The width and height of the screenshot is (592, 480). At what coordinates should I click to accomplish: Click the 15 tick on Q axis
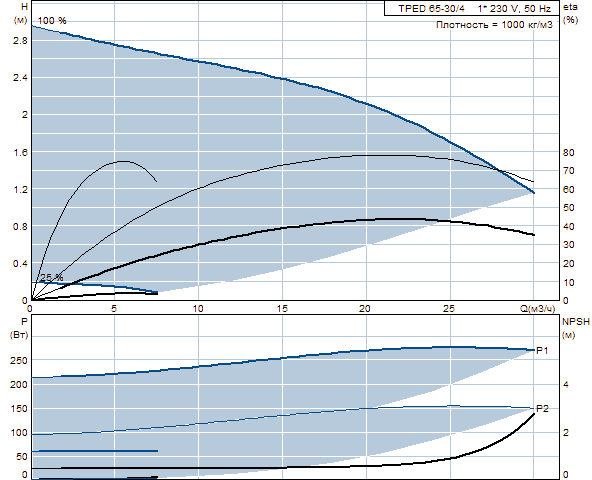[282, 309]
